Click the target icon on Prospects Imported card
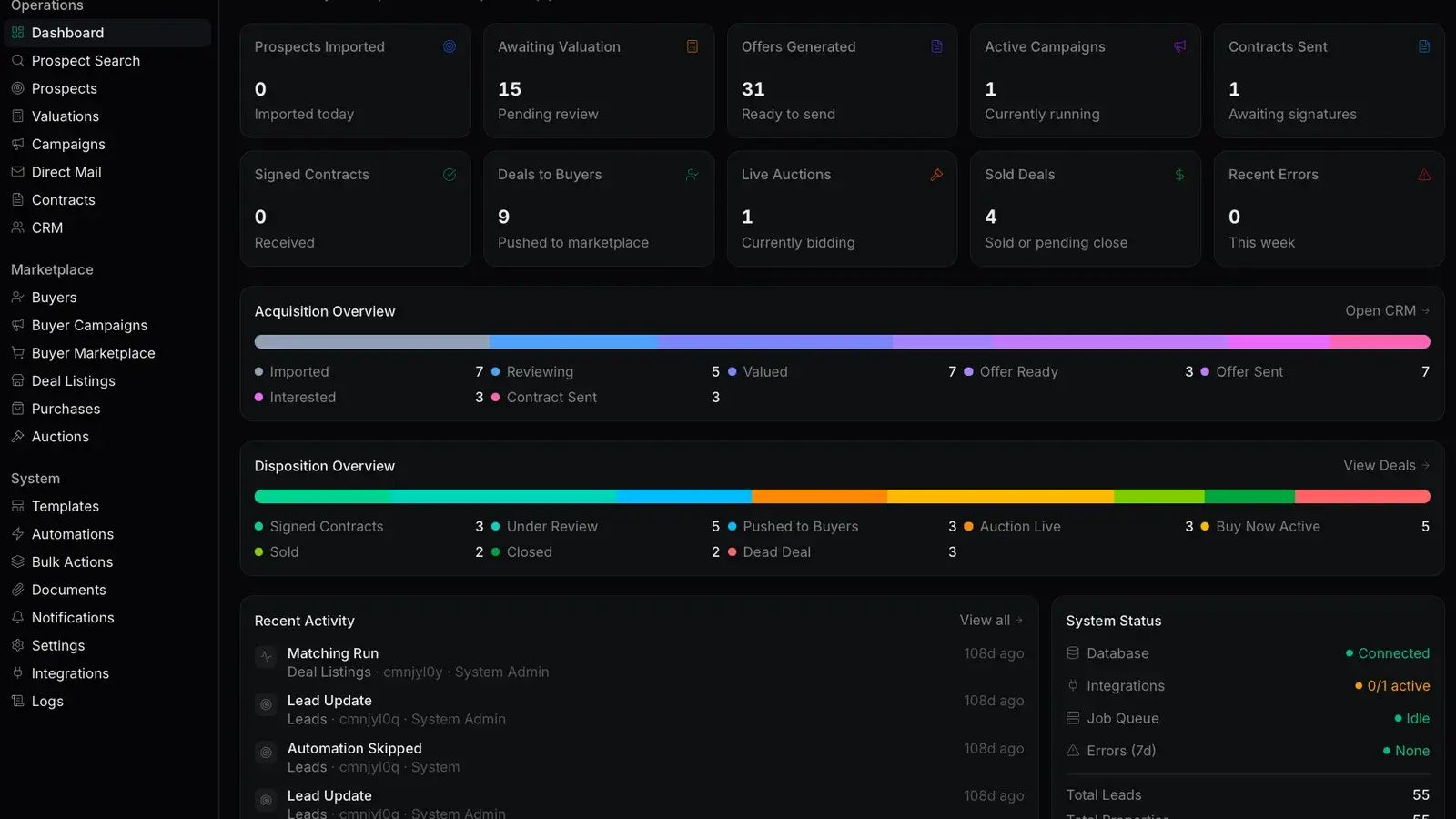 450,46
